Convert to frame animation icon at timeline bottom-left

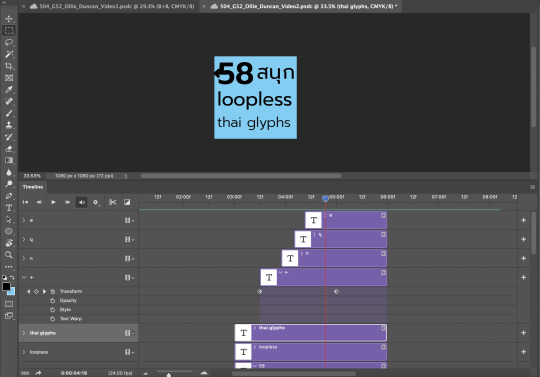25,373
